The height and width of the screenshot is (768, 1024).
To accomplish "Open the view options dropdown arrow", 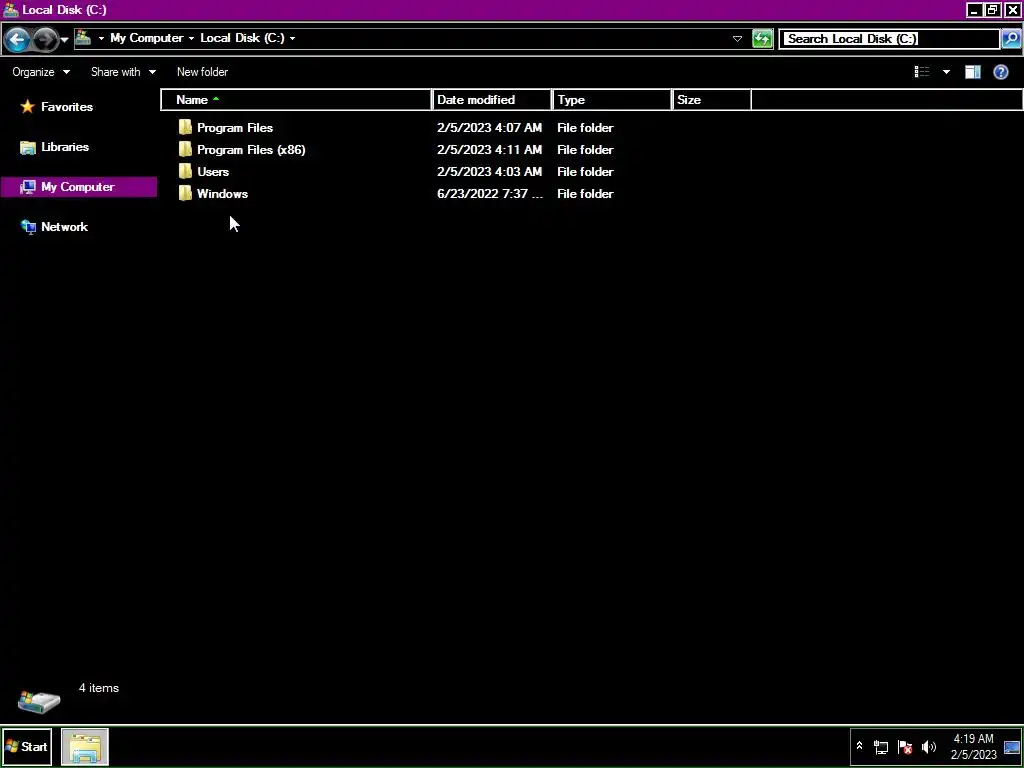I will (x=946, y=72).
